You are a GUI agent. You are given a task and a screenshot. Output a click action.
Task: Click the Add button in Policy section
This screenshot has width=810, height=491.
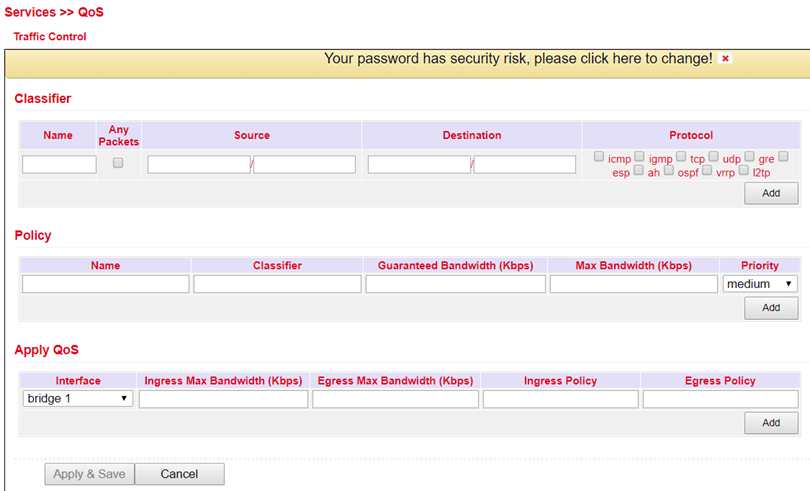coord(771,308)
